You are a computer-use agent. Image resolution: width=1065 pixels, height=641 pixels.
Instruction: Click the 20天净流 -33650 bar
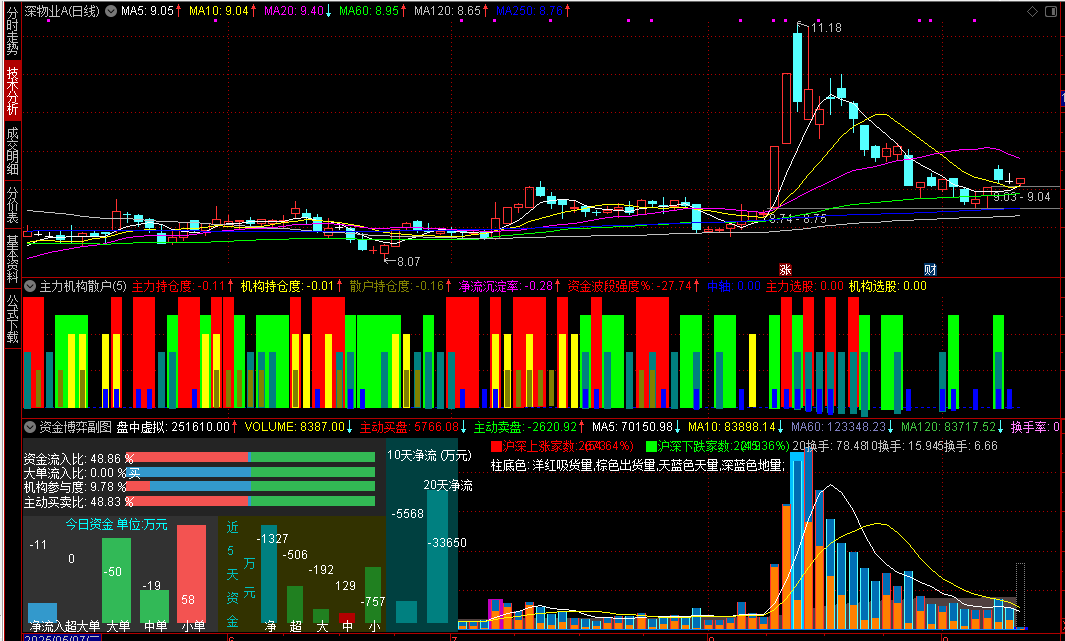coord(437,557)
